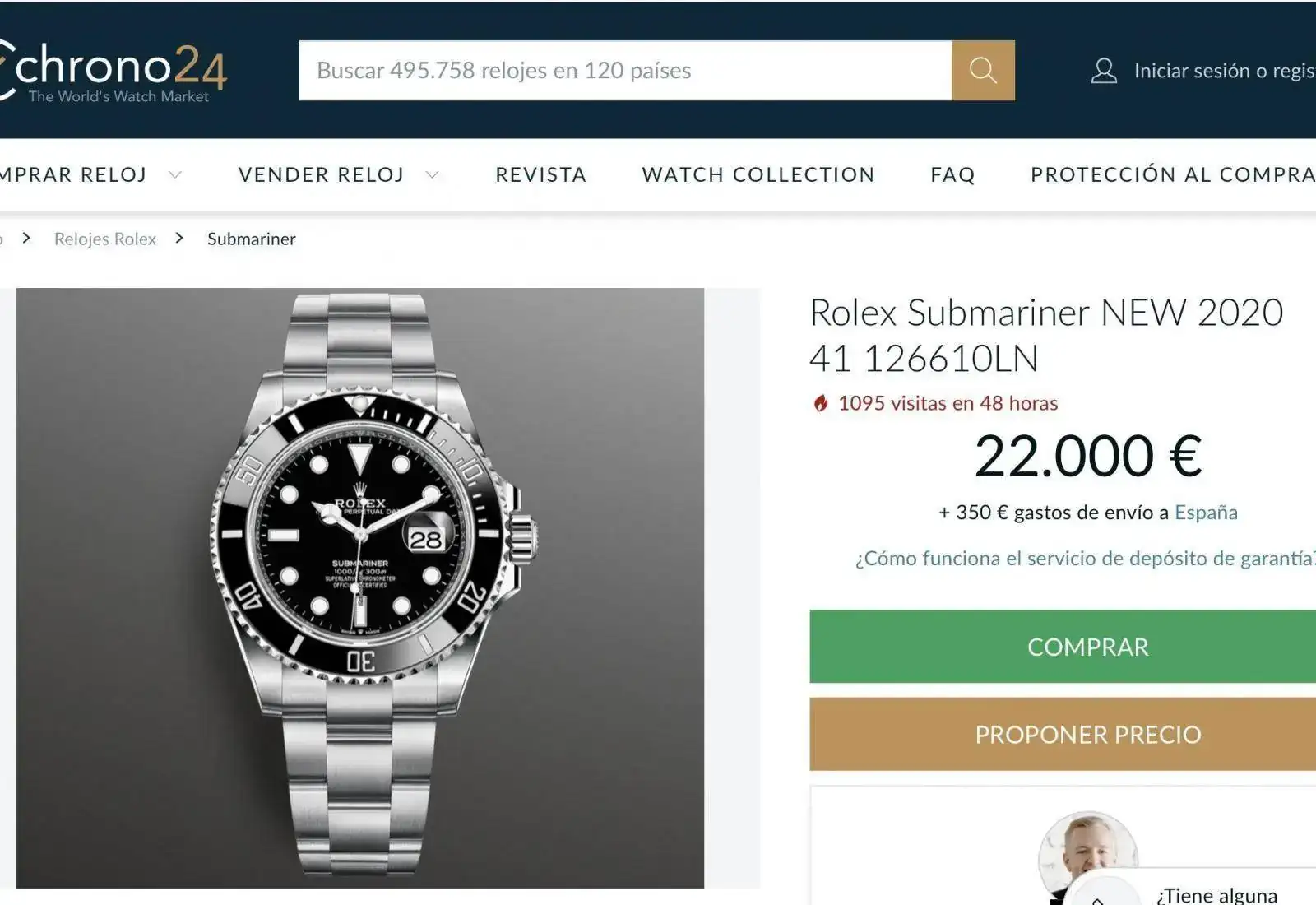Click the gold search magnifier button
This screenshot has width=1316, height=905.
[x=983, y=71]
